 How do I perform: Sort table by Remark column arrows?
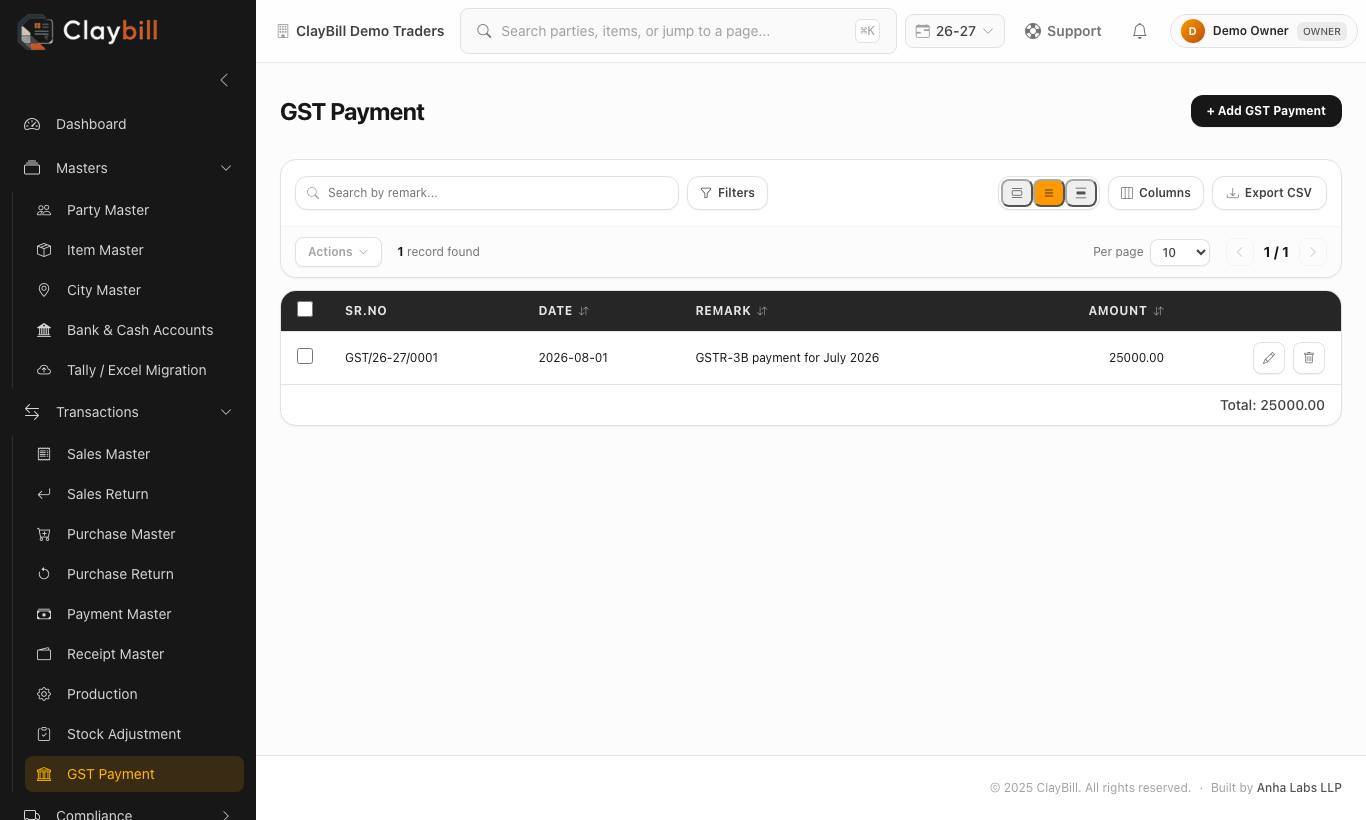click(762, 311)
